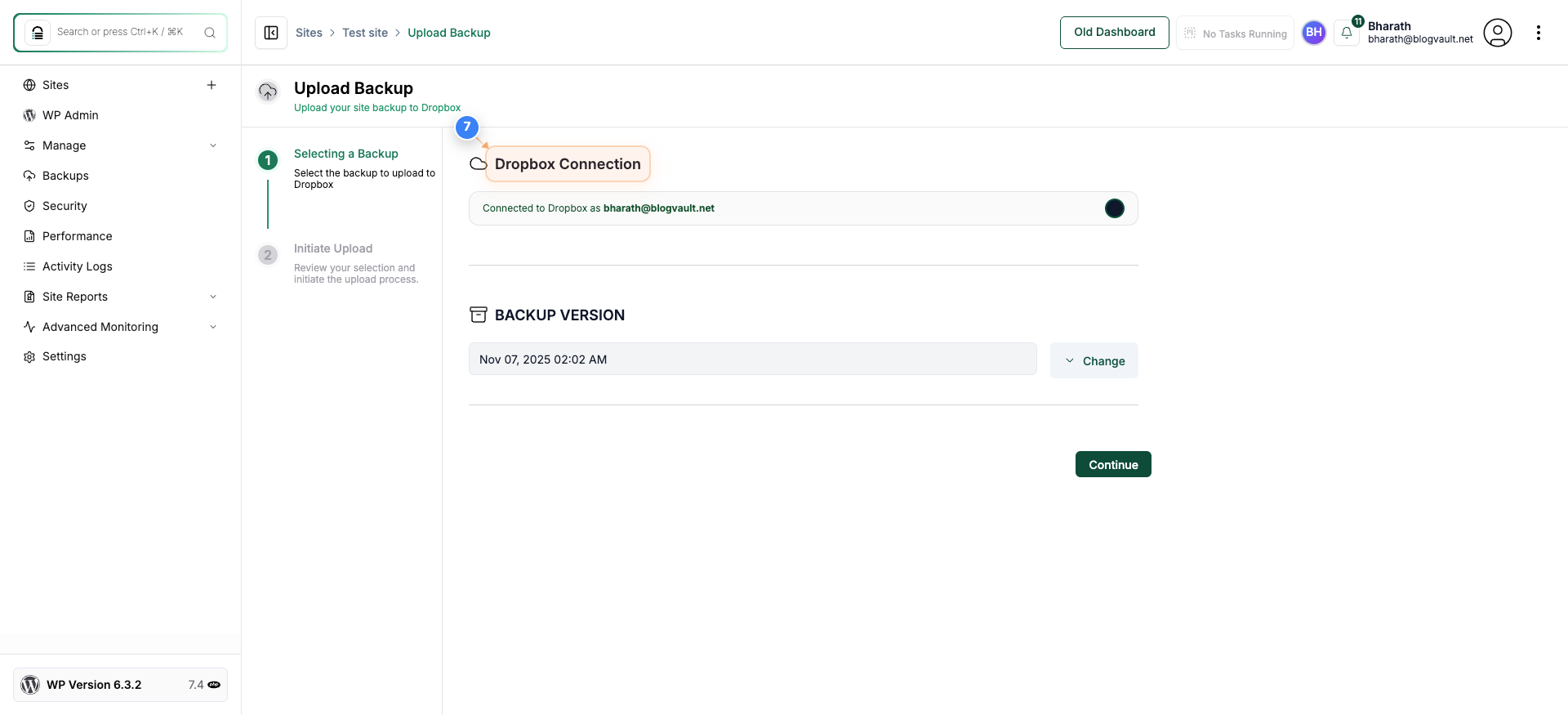Add a new site with plus icon
The width and height of the screenshot is (1568, 715).
tap(212, 85)
